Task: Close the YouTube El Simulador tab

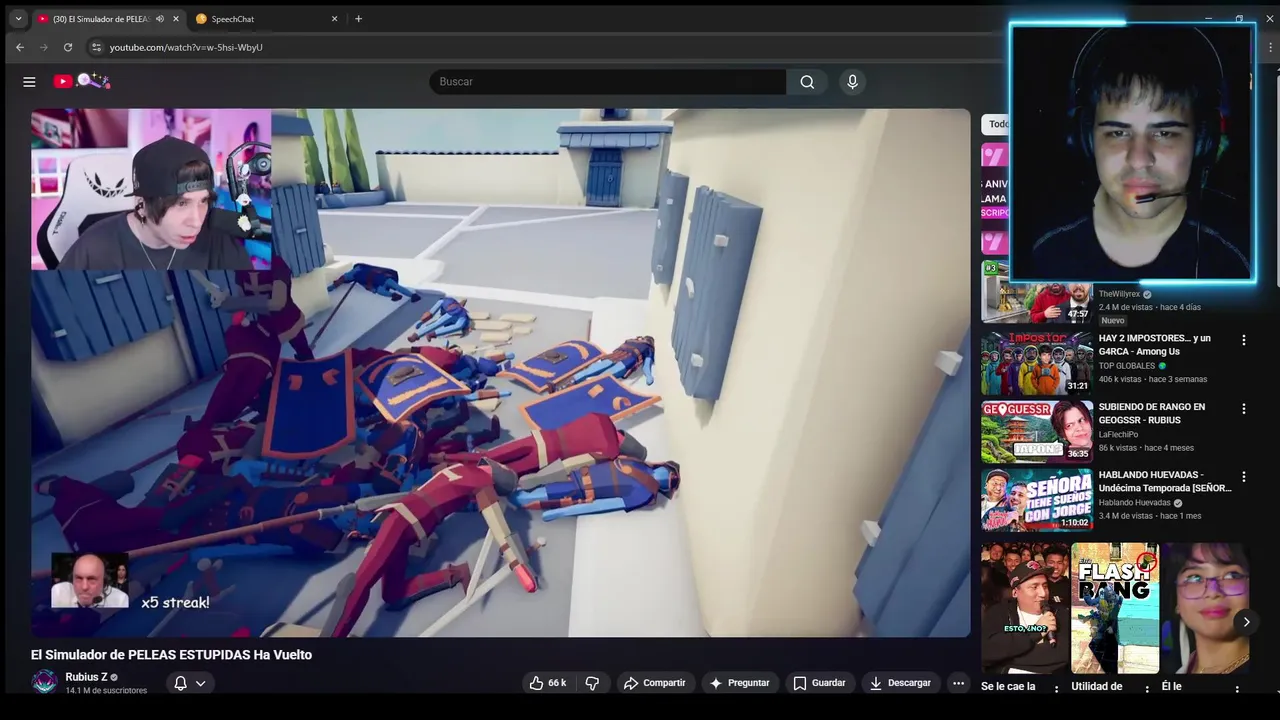Action: pos(177,19)
